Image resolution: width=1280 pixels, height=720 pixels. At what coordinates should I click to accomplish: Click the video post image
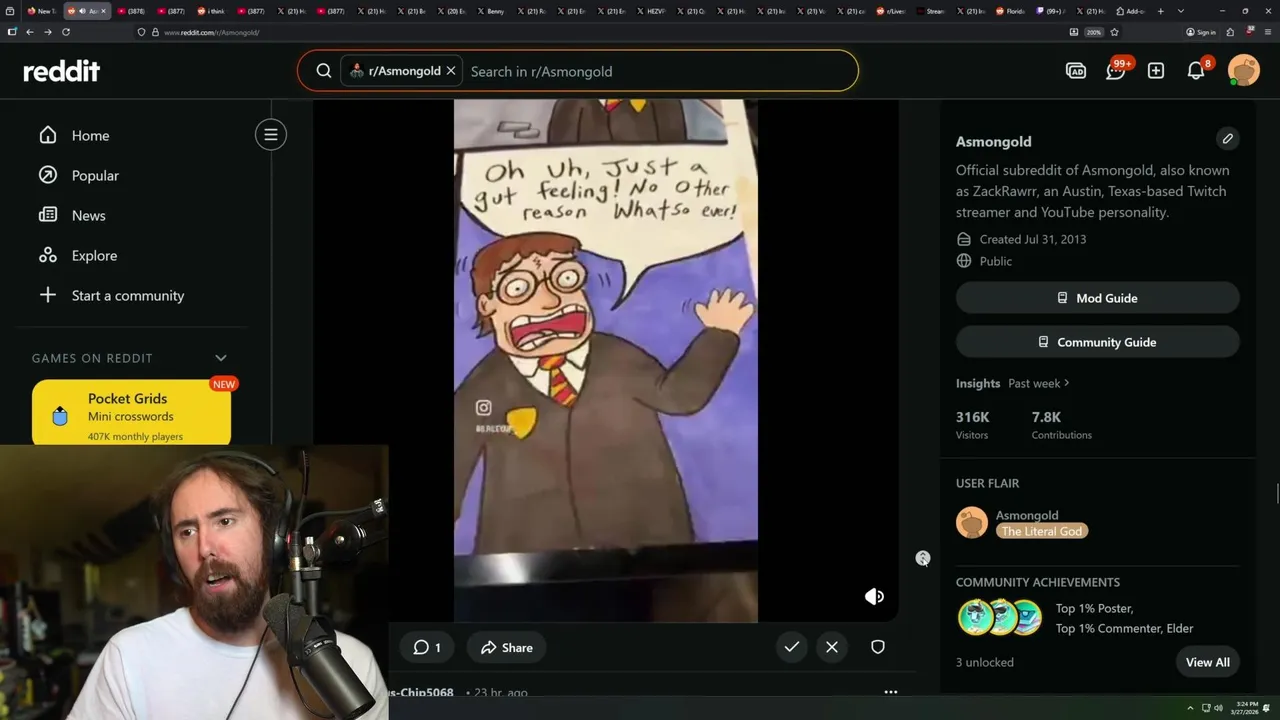tap(606, 360)
